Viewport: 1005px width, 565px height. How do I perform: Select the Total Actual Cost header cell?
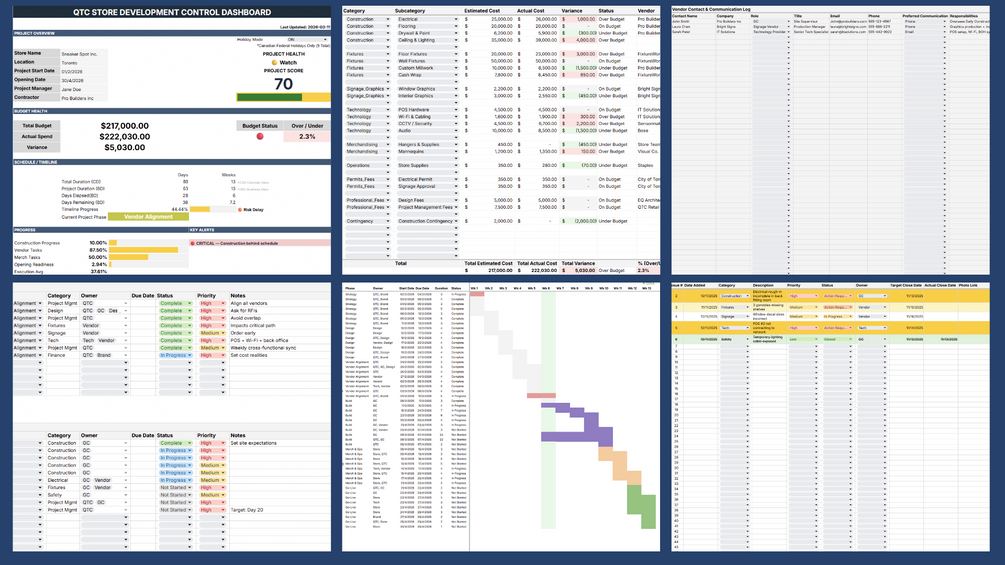[x=537, y=263]
